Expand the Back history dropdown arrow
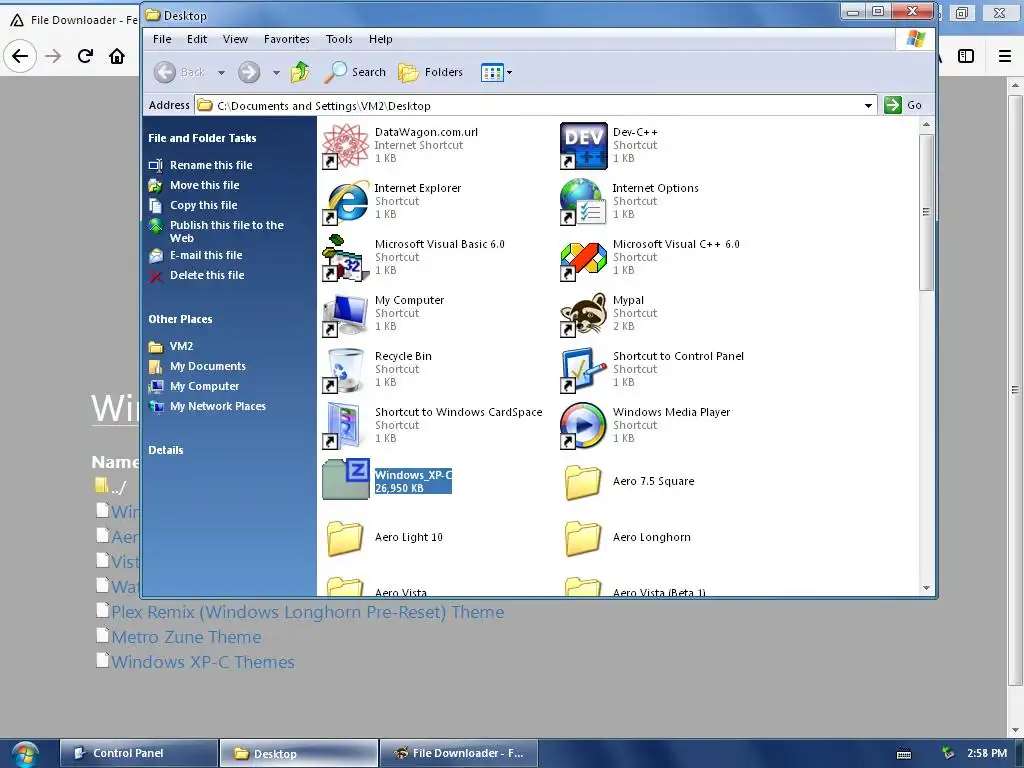 221,72
